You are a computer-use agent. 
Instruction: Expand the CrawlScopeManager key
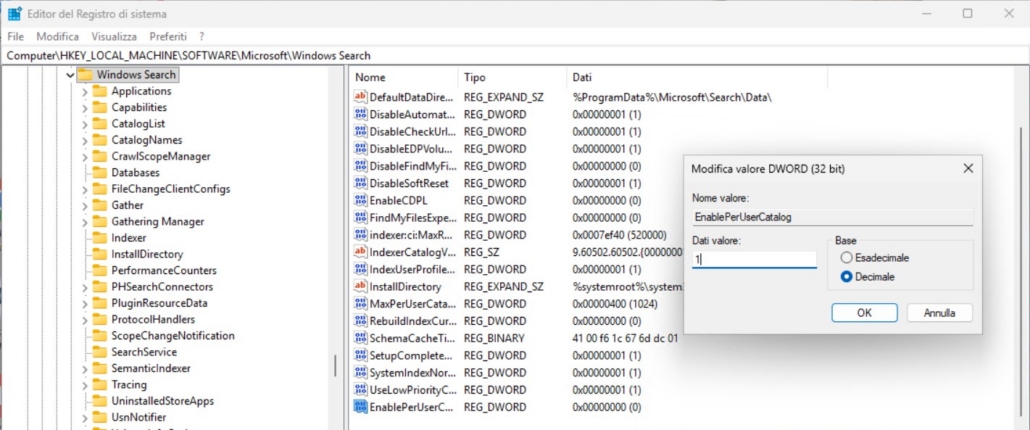(x=85, y=156)
